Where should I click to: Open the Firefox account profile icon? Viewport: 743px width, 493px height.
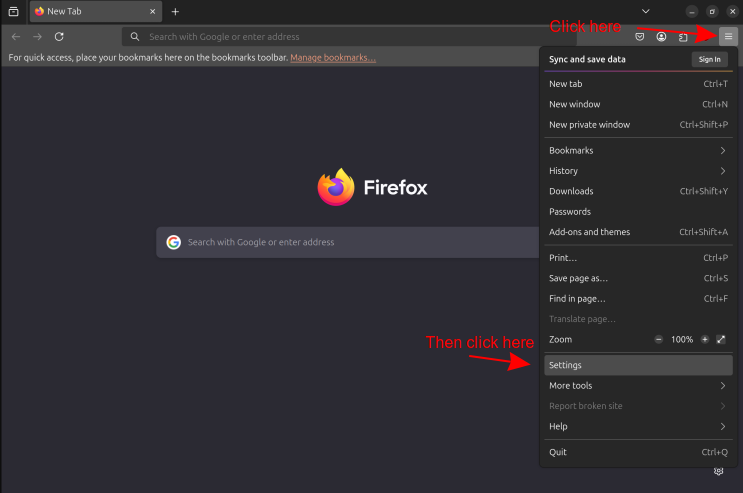pos(662,37)
